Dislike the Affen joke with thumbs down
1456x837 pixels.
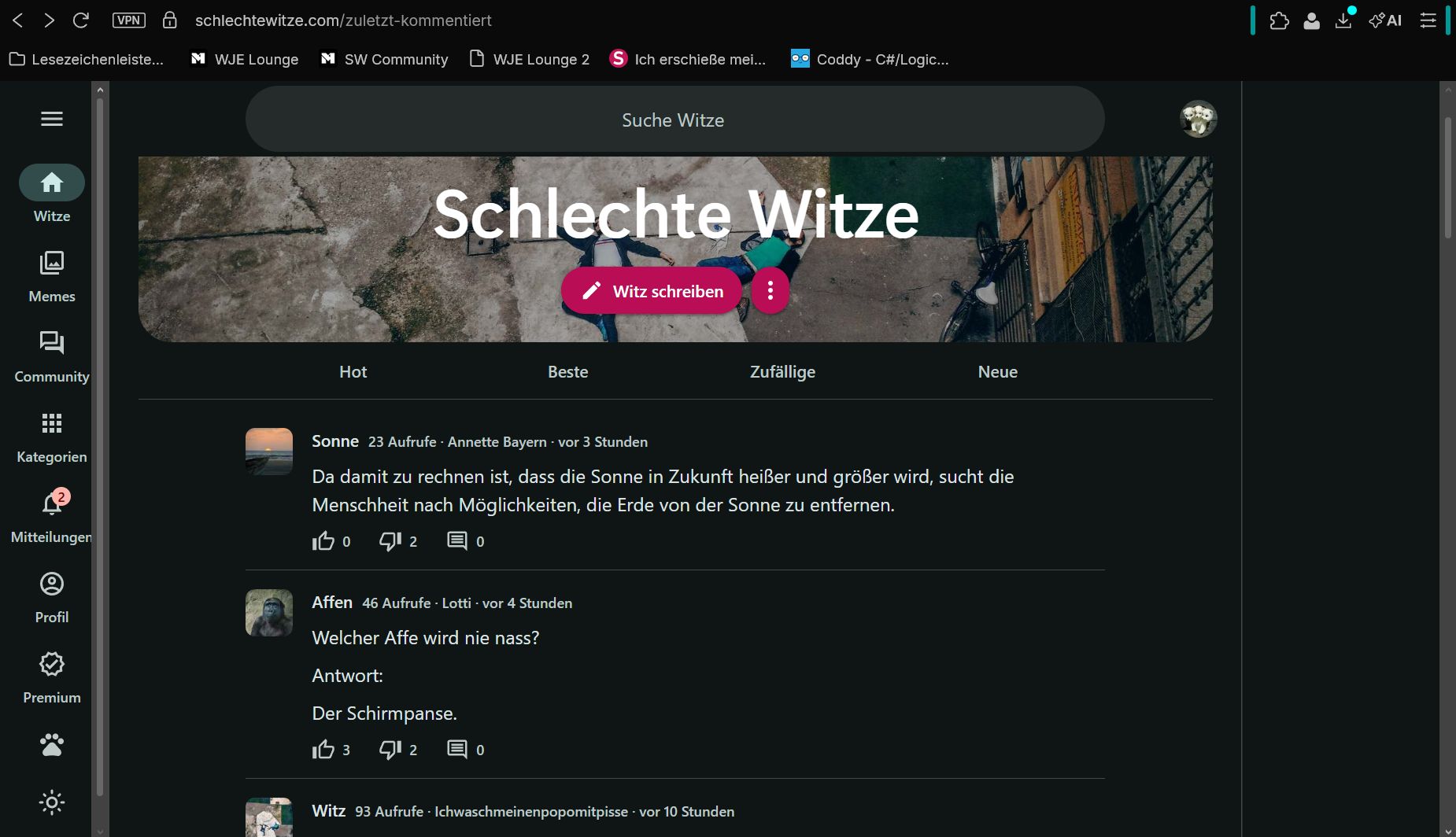390,750
